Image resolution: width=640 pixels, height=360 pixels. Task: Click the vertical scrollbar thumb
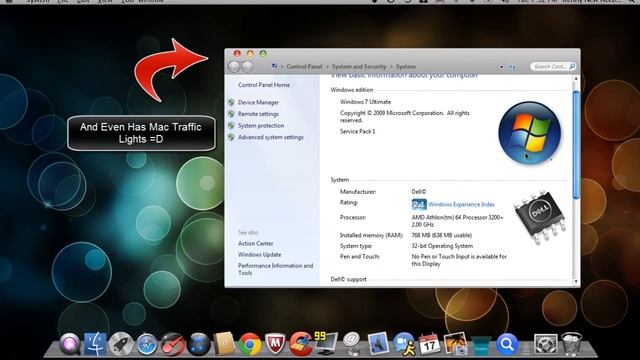point(576,145)
